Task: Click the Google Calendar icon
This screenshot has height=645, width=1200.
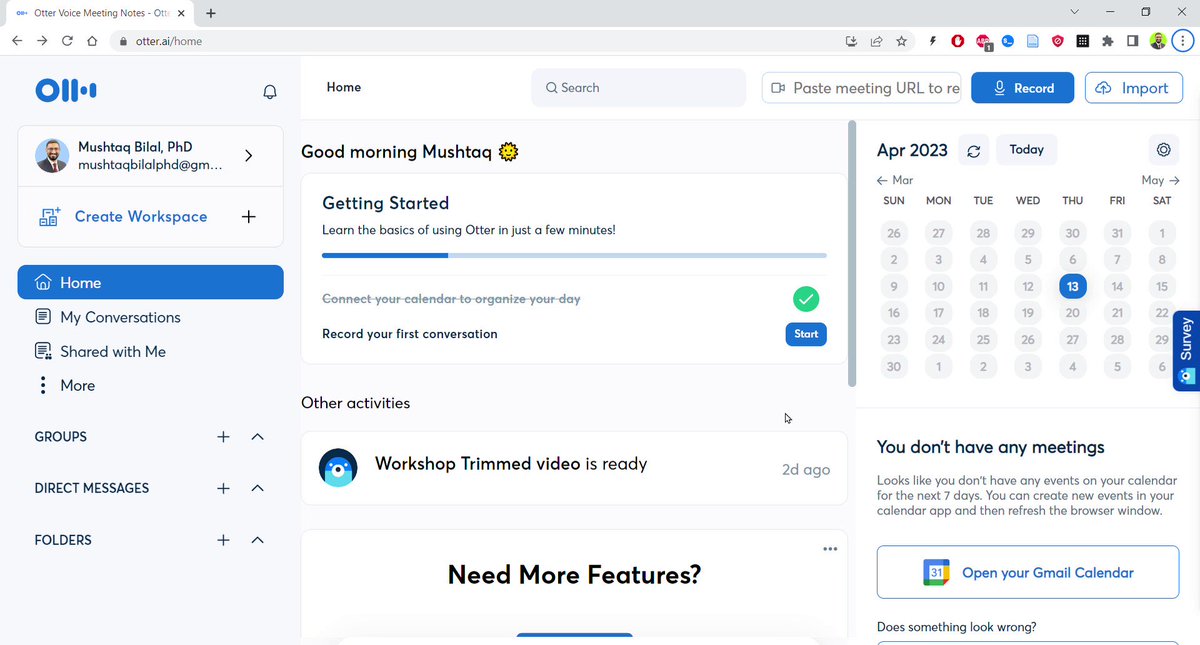Action: (935, 573)
